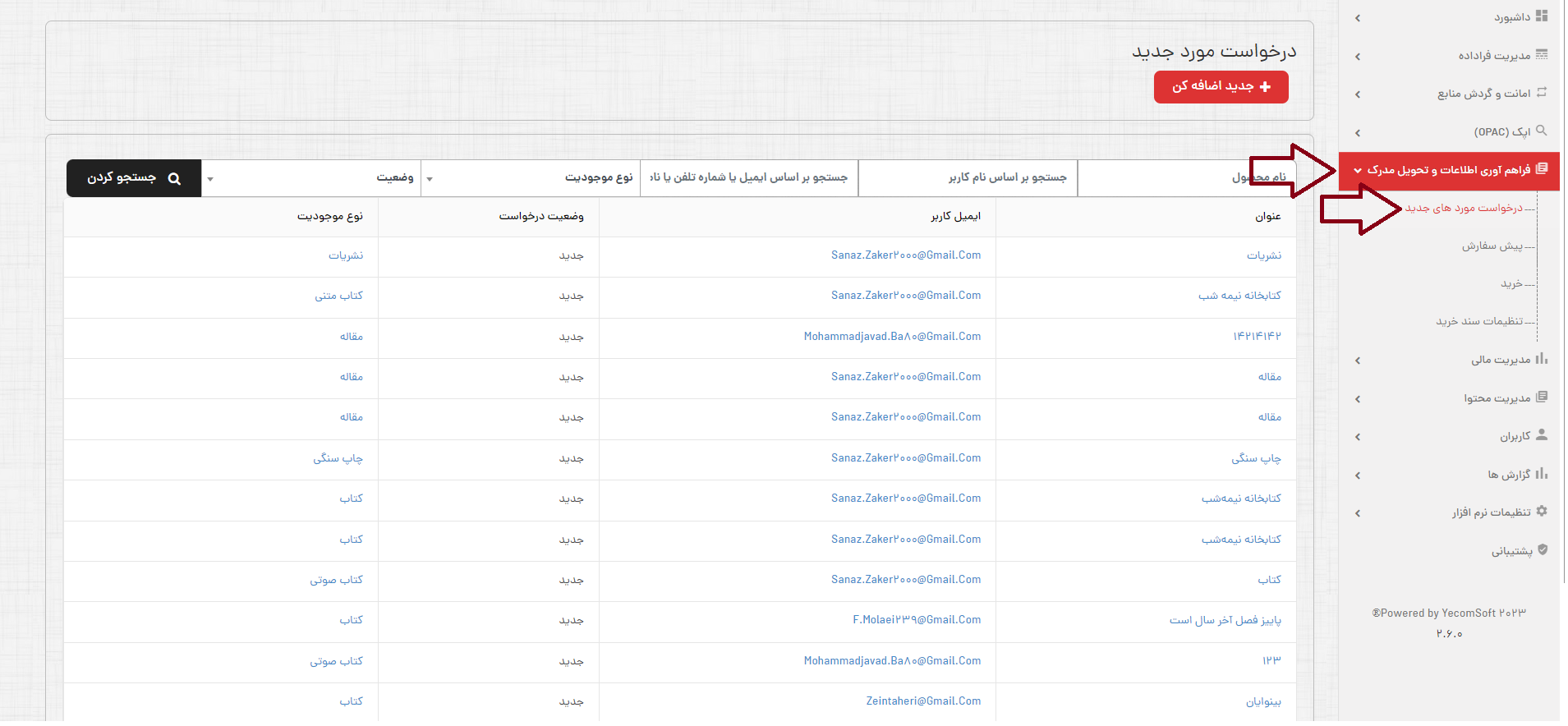This screenshot has width=1568, height=726.
Task: Click the red جدید اضافه کن button
Action: [x=1221, y=86]
